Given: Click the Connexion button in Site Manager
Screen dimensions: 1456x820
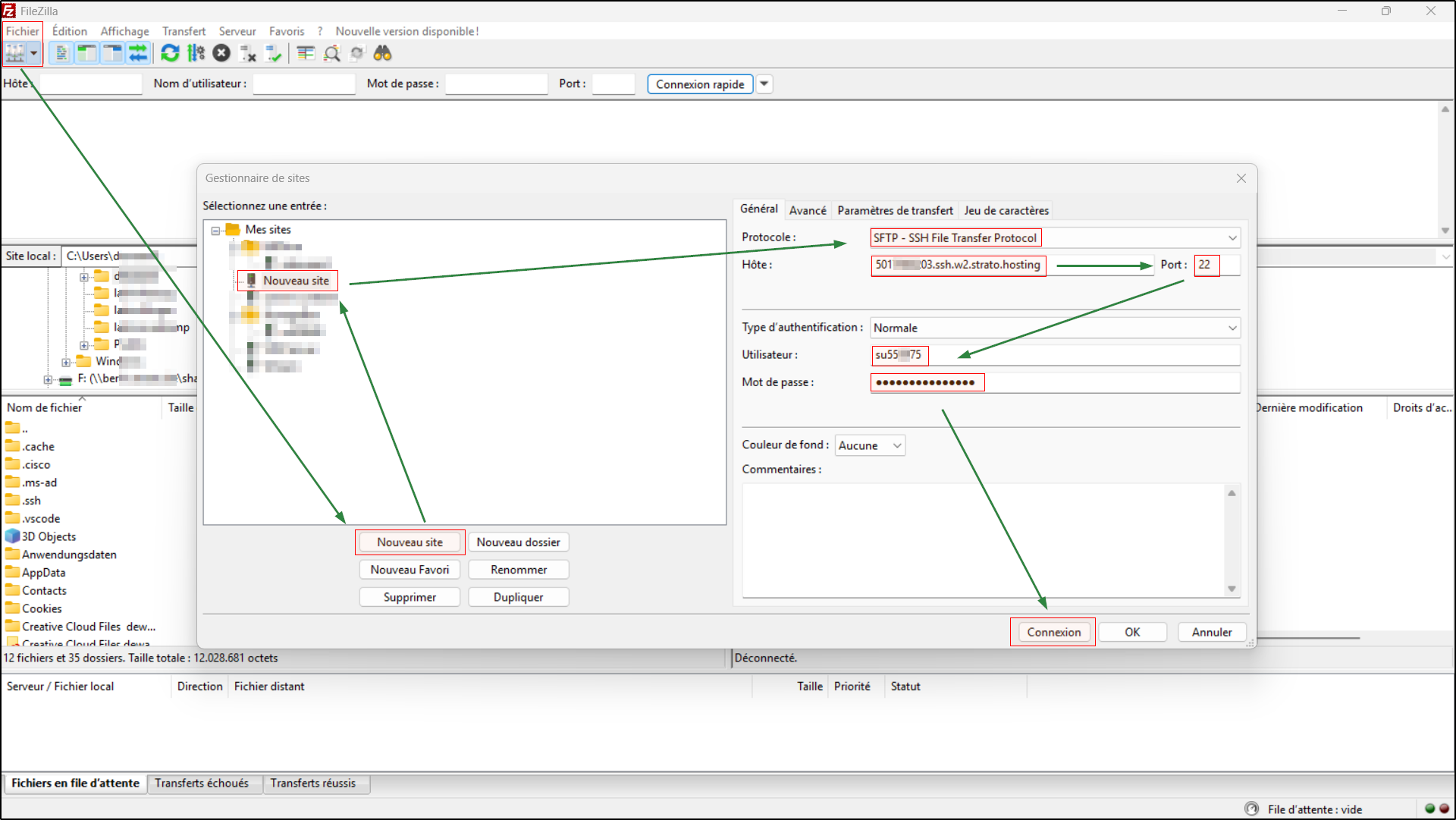Looking at the screenshot, I should tap(1053, 632).
